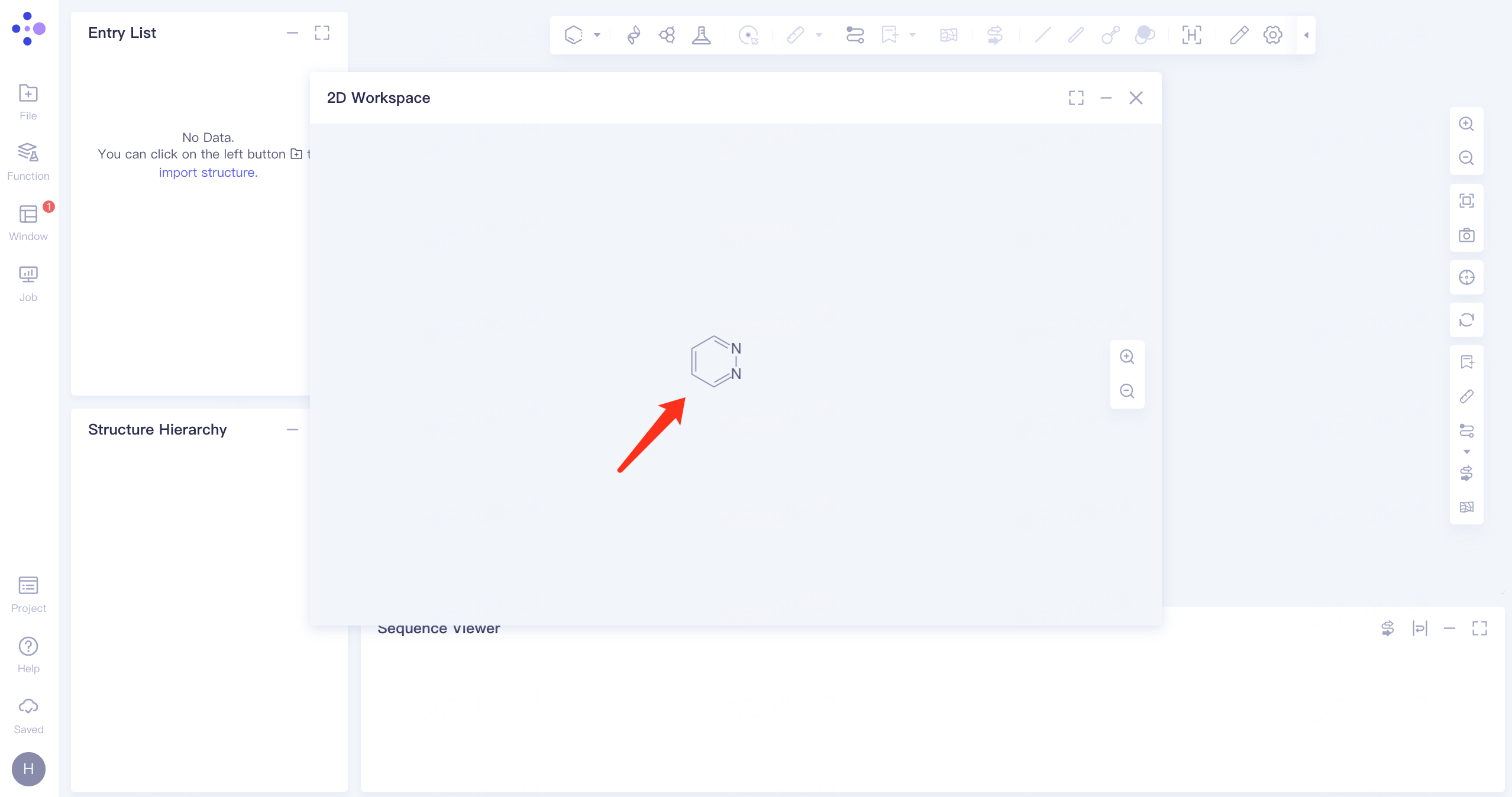Open the toolbar settings gear

click(x=1272, y=35)
